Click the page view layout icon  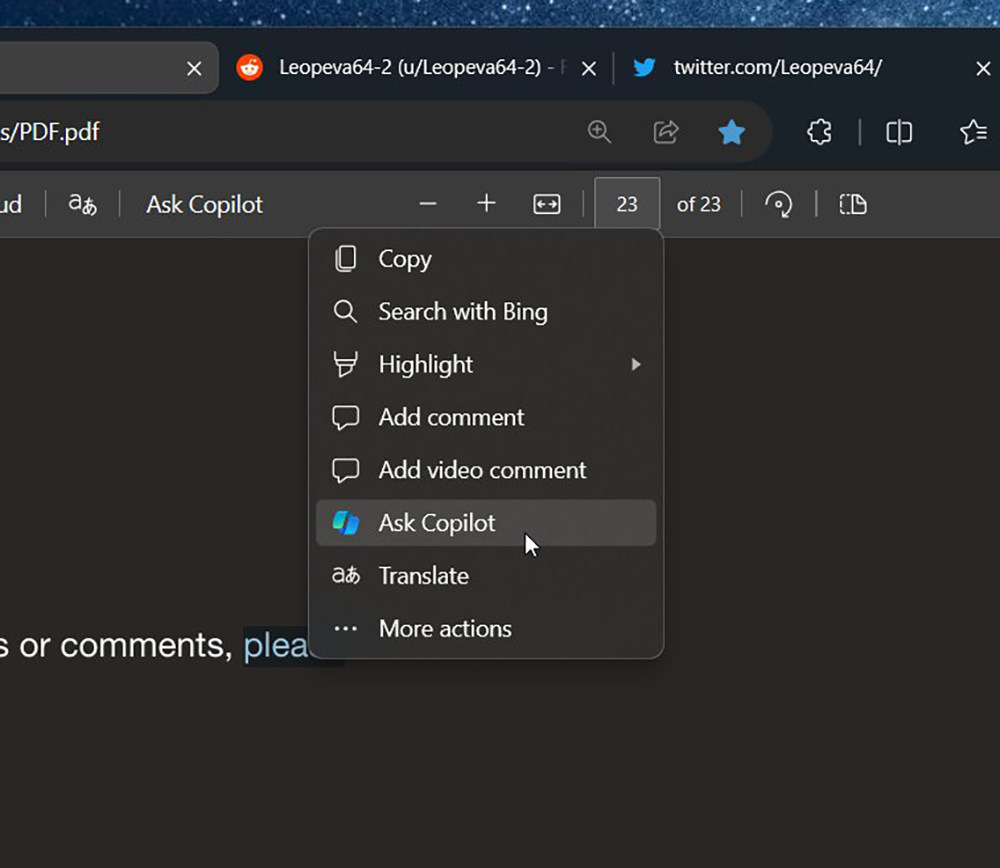coord(853,204)
